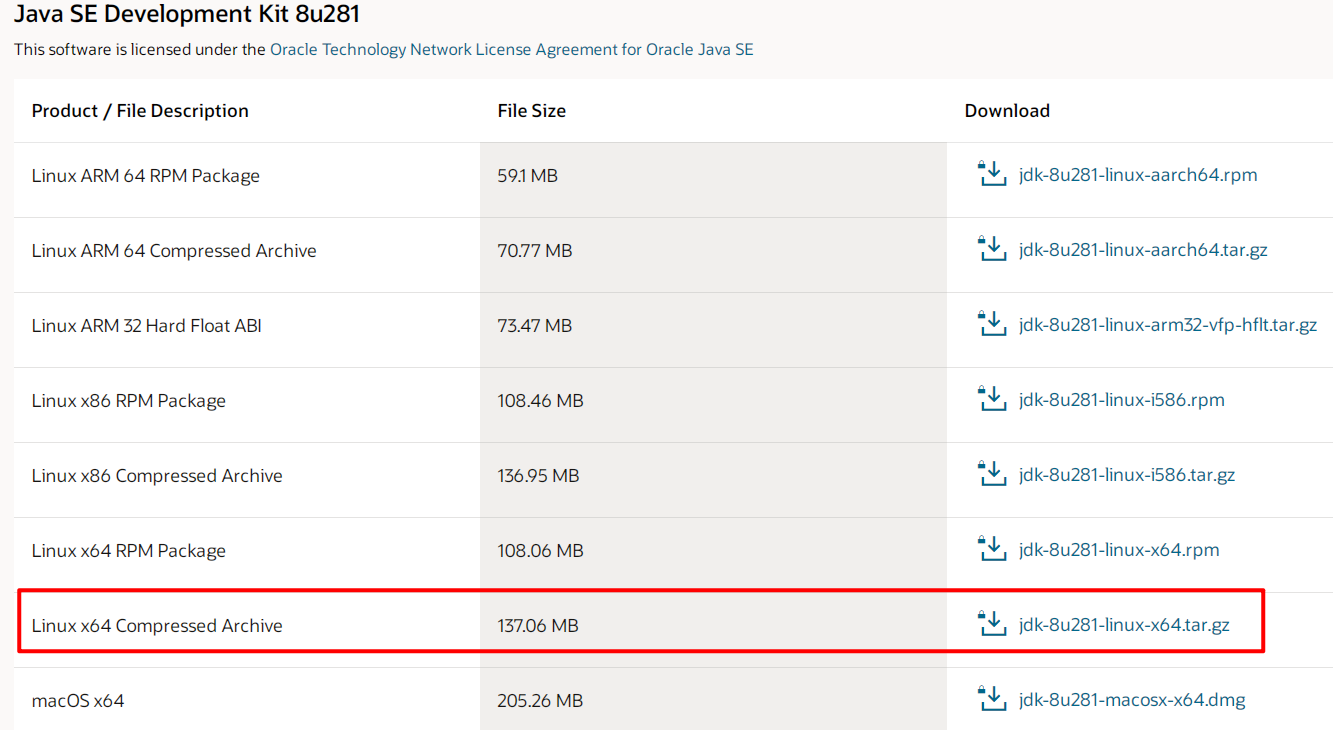Open the Oracle Technology Network License Agreement link
This screenshot has width=1333, height=730.
[512, 49]
